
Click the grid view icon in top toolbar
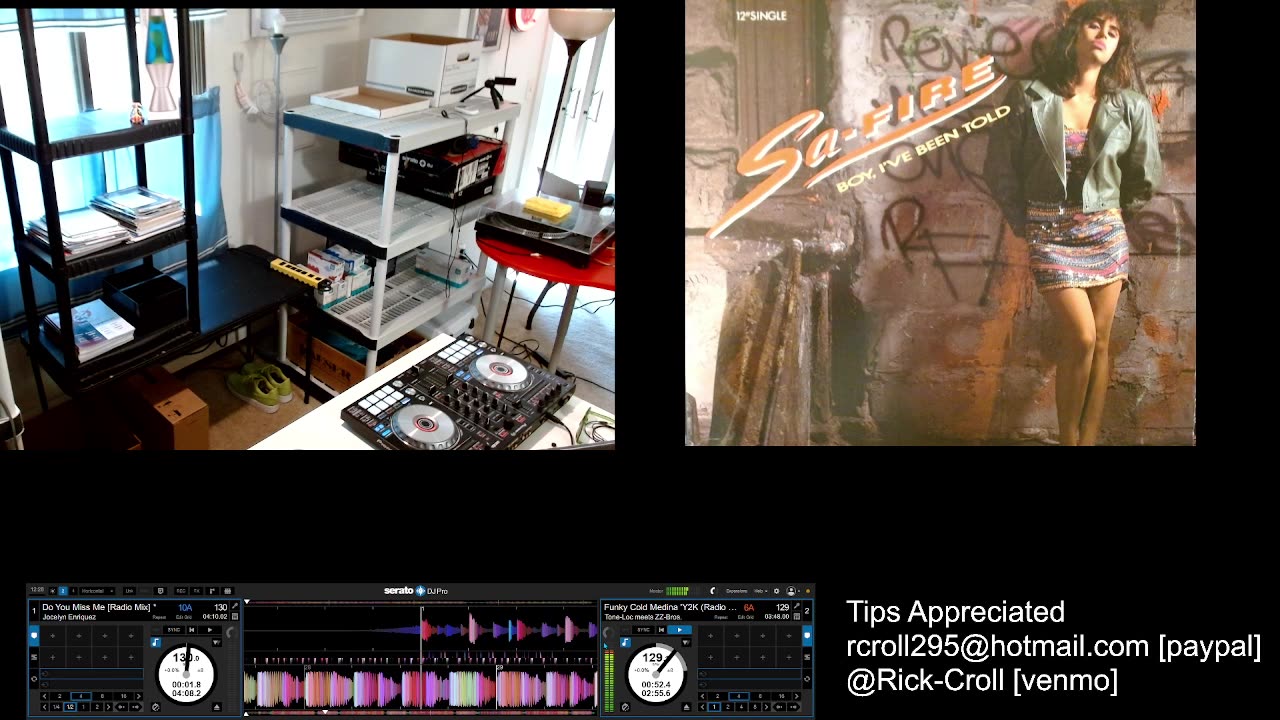pyautogui.click(x=228, y=591)
